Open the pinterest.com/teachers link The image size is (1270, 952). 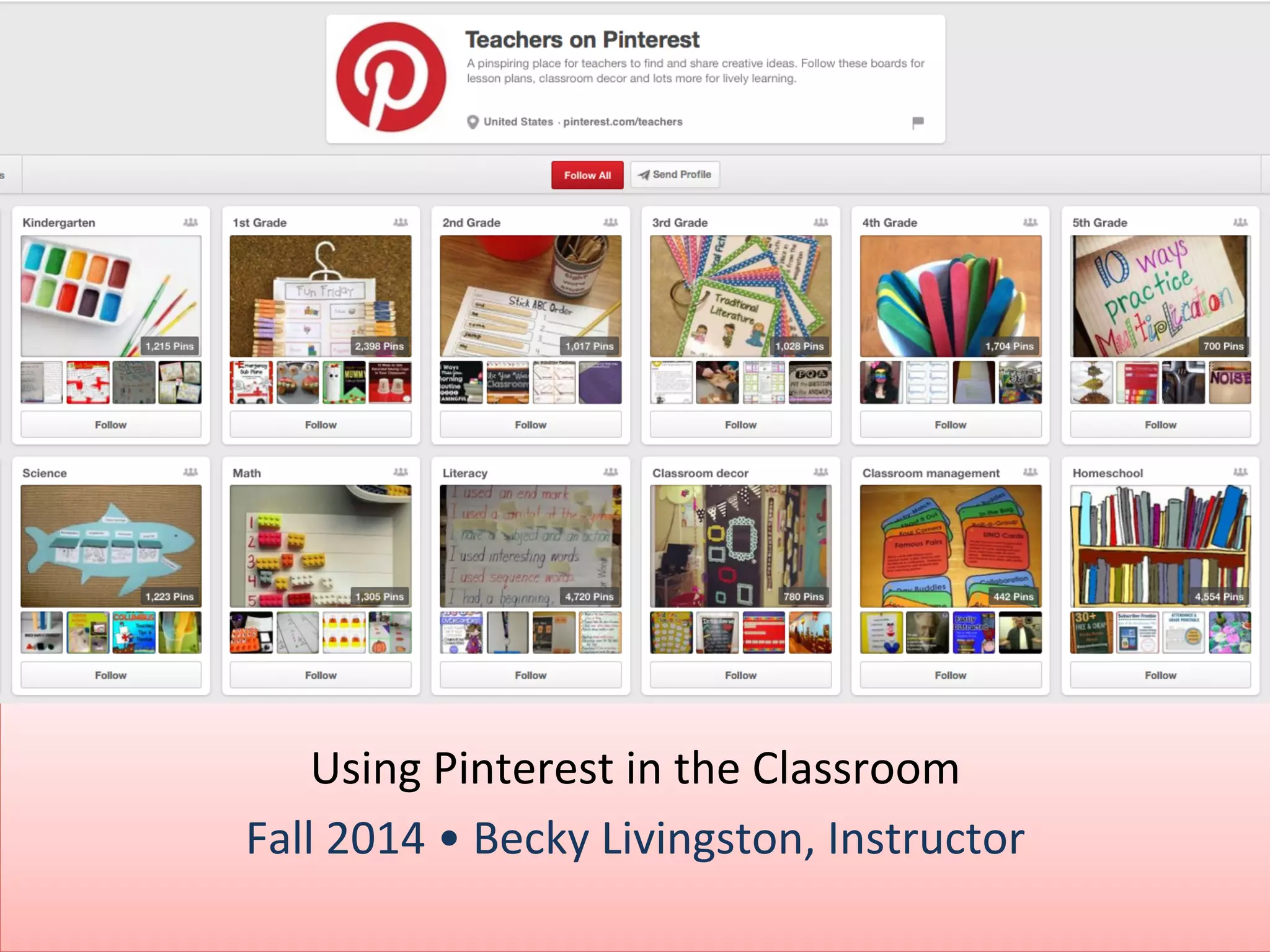click(x=622, y=122)
